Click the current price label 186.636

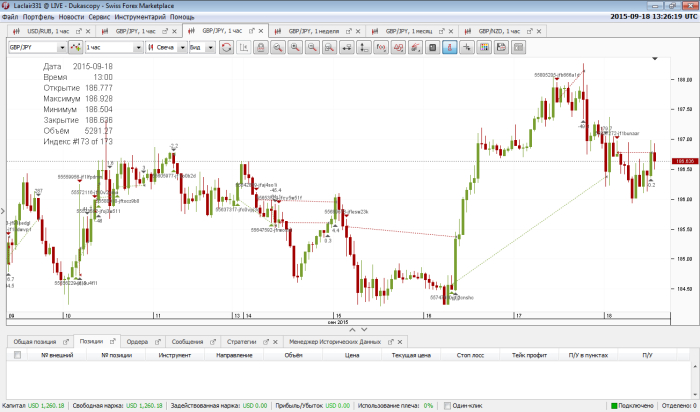684,161
